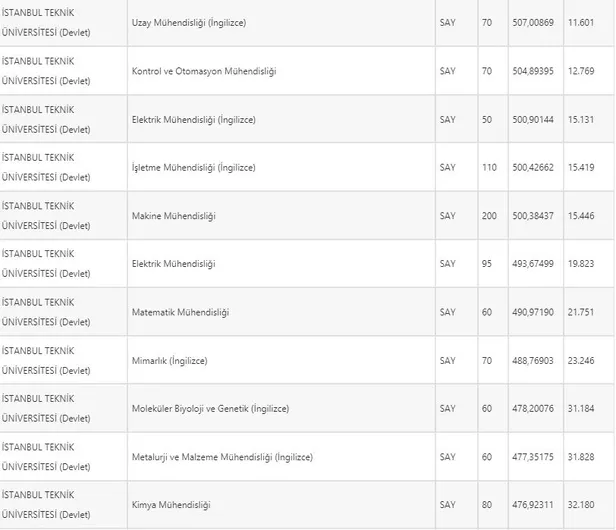Select the quota cell showing 200

489,216
